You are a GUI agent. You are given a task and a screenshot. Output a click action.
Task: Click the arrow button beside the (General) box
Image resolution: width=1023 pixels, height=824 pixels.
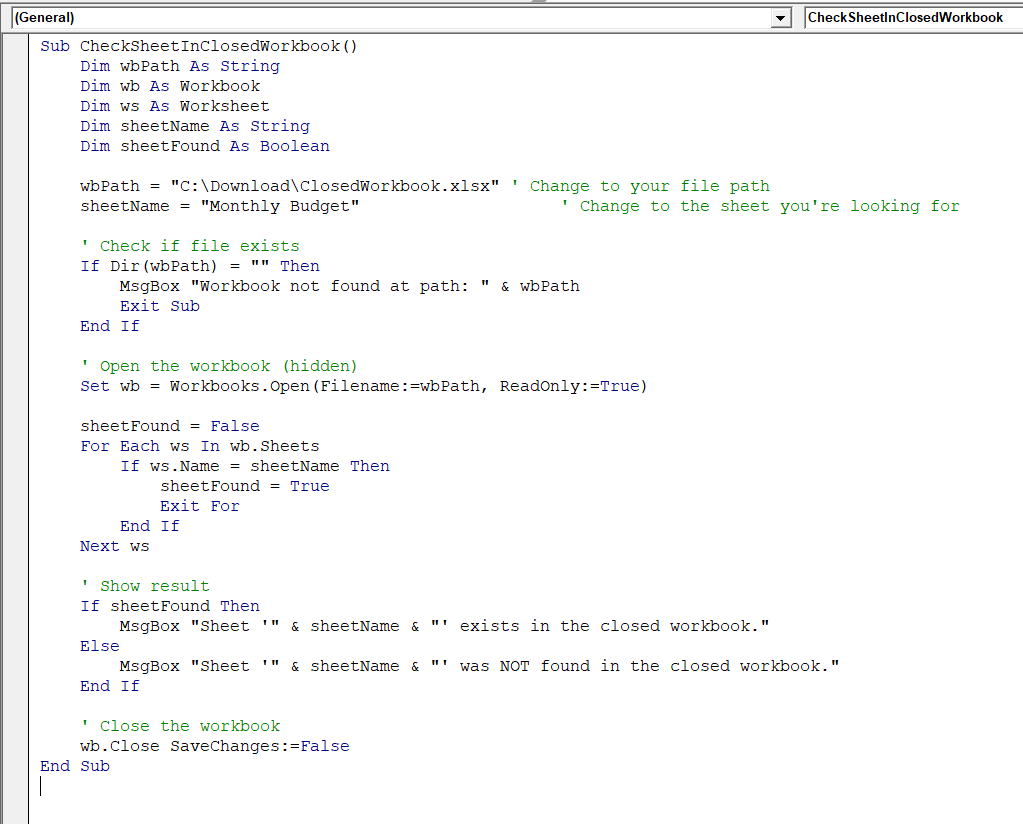(x=781, y=18)
